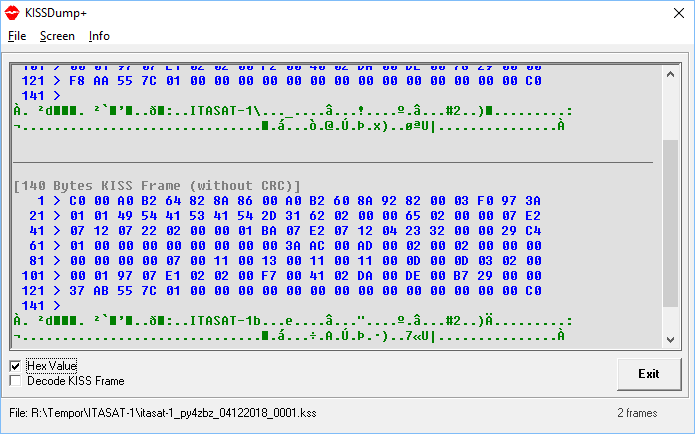The image size is (695, 434).
Task: Open the Screen menu
Action: click(57, 36)
